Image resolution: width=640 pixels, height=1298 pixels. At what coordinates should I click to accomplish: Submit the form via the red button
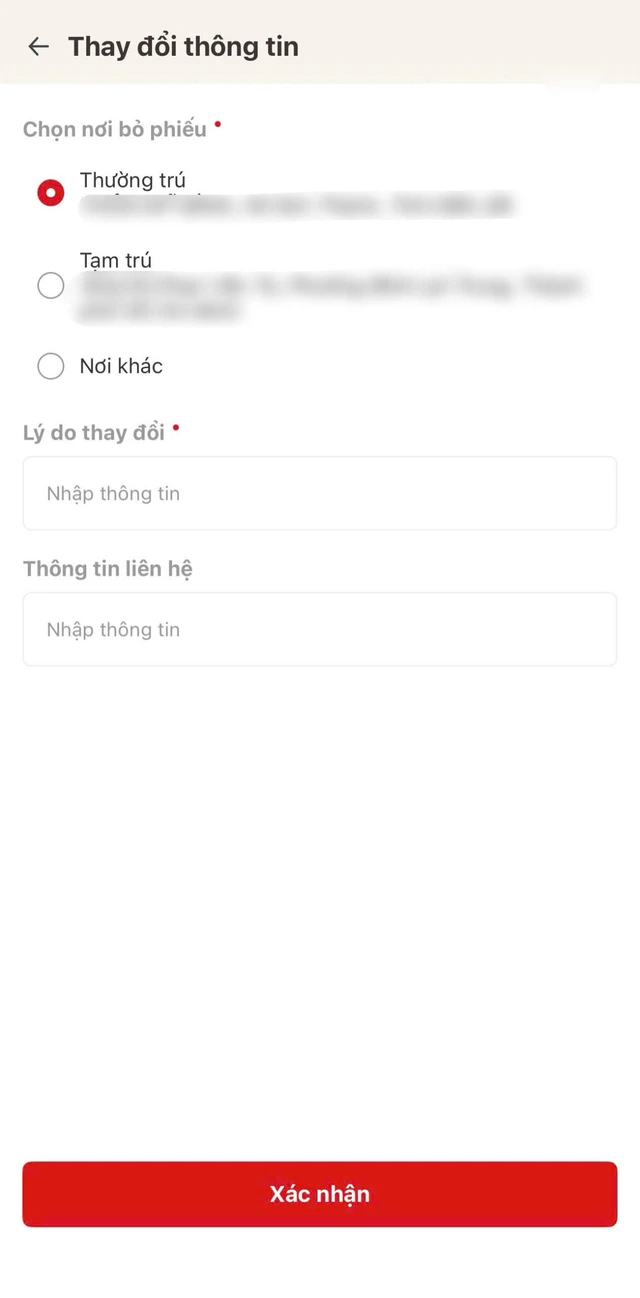(x=319, y=1193)
